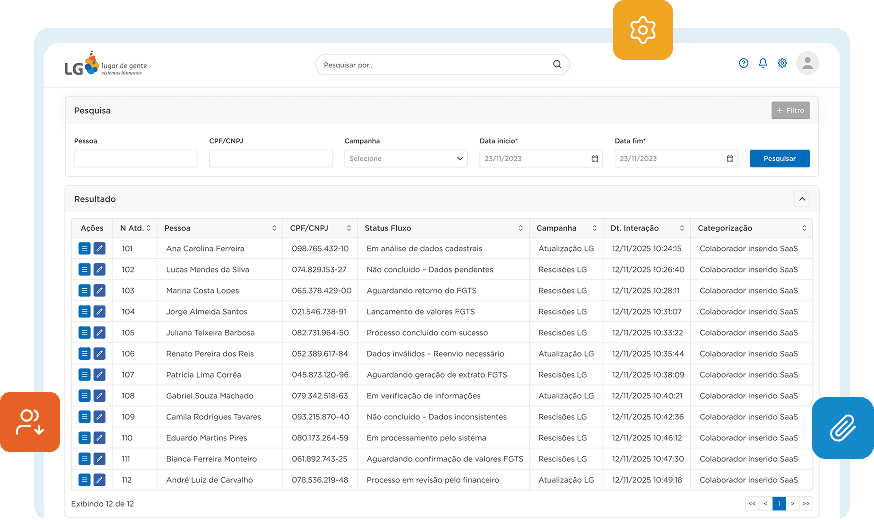Open the notifications bell
The height and width of the screenshot is (520, 874).
point(763,63)
